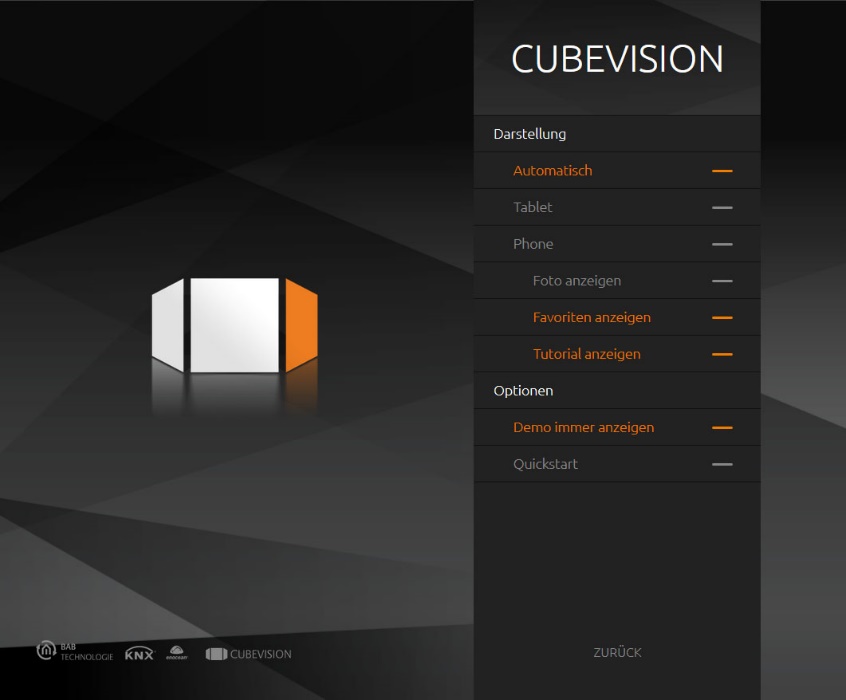Click the KNX logo in footer
846x700 pixels.
pos(139,654)
